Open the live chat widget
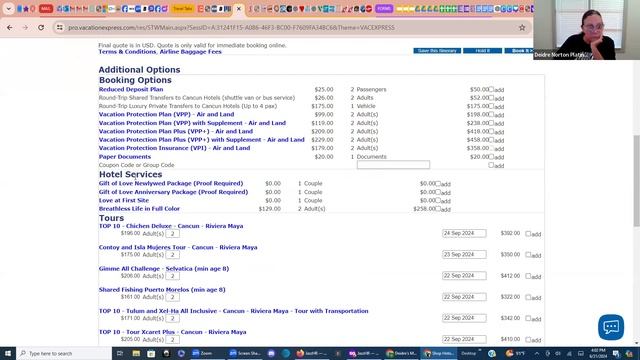Screen dimensions: 640x360 611,327
